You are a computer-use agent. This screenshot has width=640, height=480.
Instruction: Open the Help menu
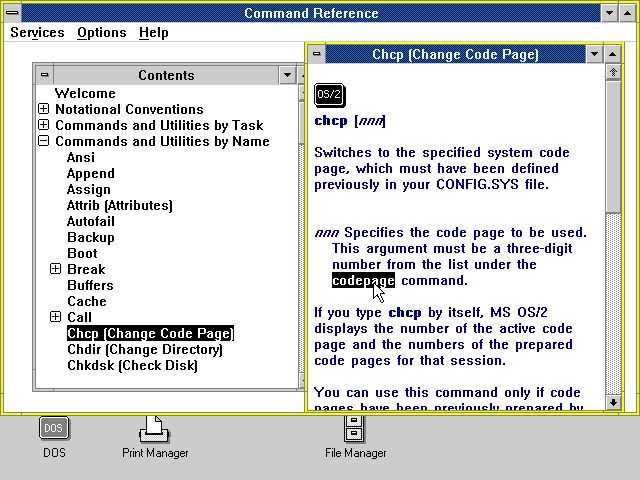(153, 33)
